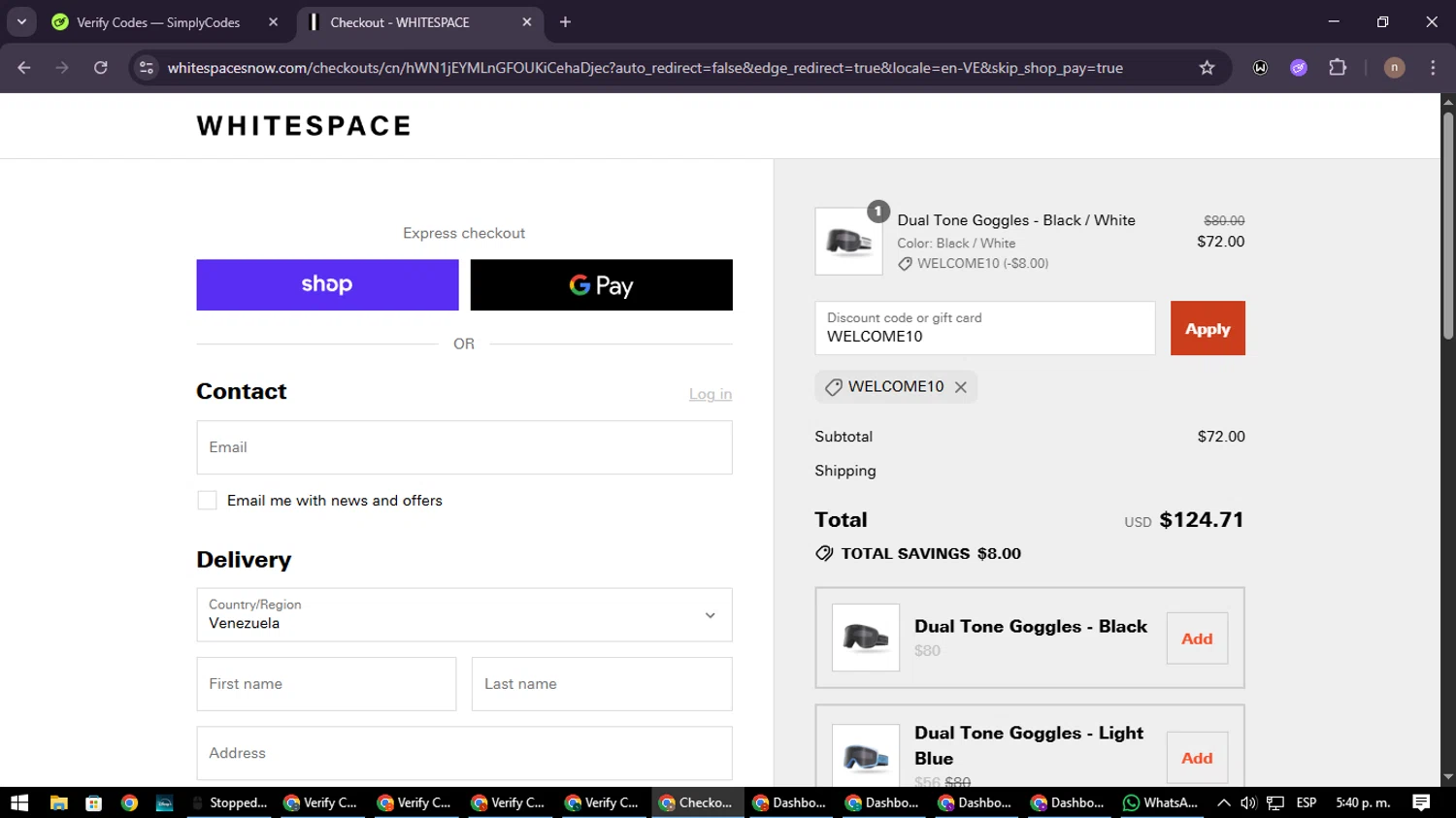Click into the Email field
The image size is (1456, 818).
click(464, 447)
